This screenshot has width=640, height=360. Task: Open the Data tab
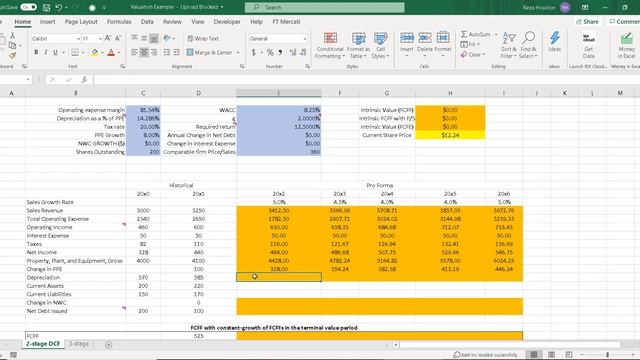147,22
